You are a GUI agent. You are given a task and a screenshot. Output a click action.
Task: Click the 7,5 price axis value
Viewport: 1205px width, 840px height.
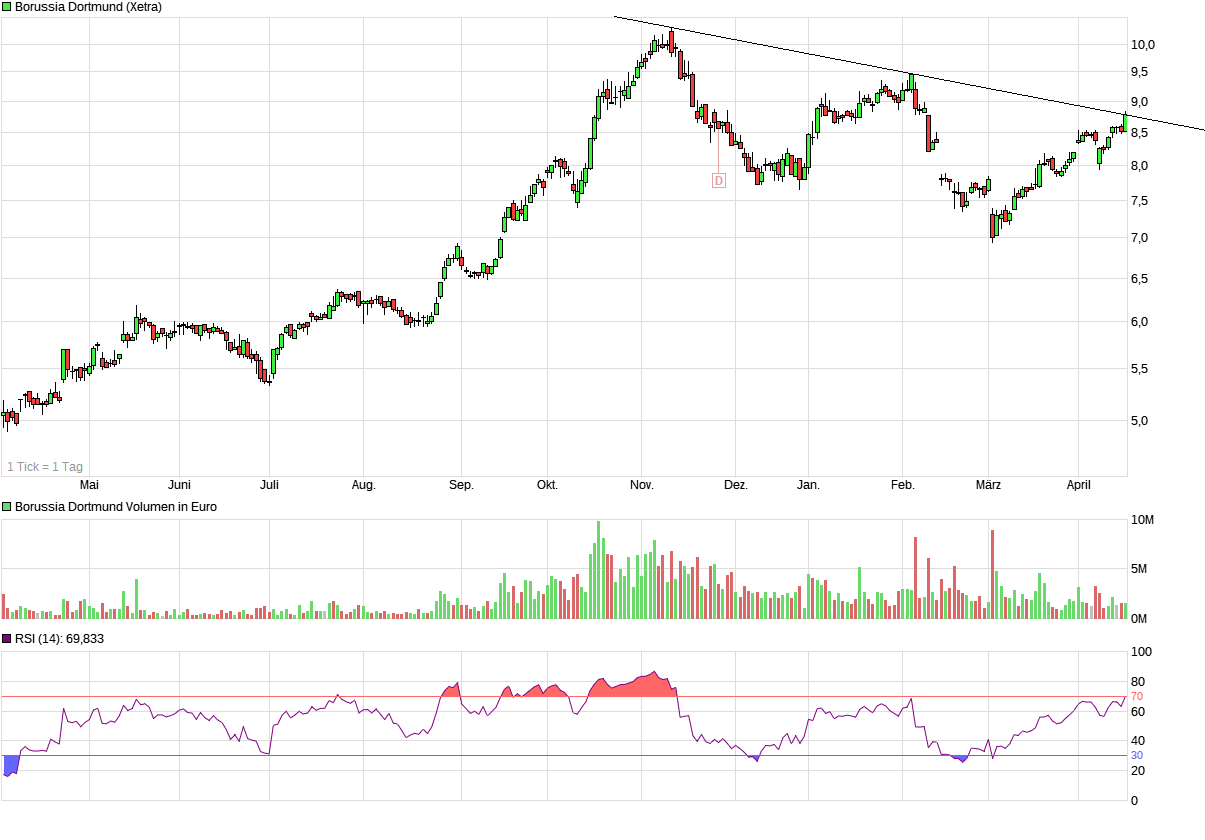[1140, 201]
